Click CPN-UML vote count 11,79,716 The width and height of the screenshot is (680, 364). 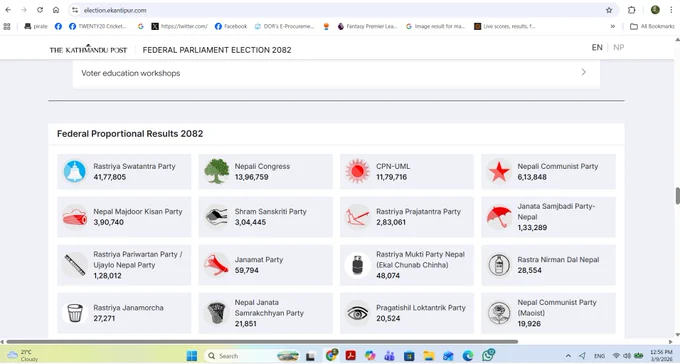click(391, 177)
